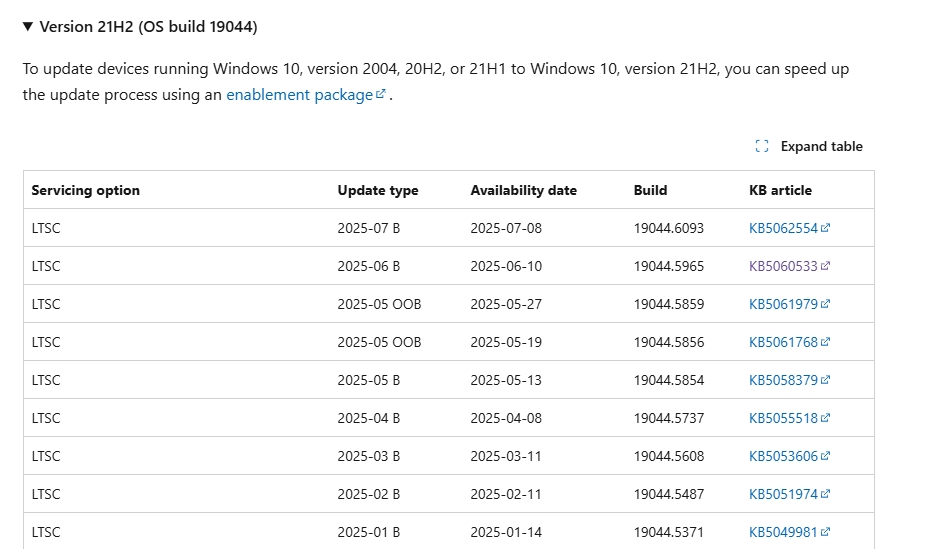
Task: Click the Update type column header
Action: coord(378,190)
